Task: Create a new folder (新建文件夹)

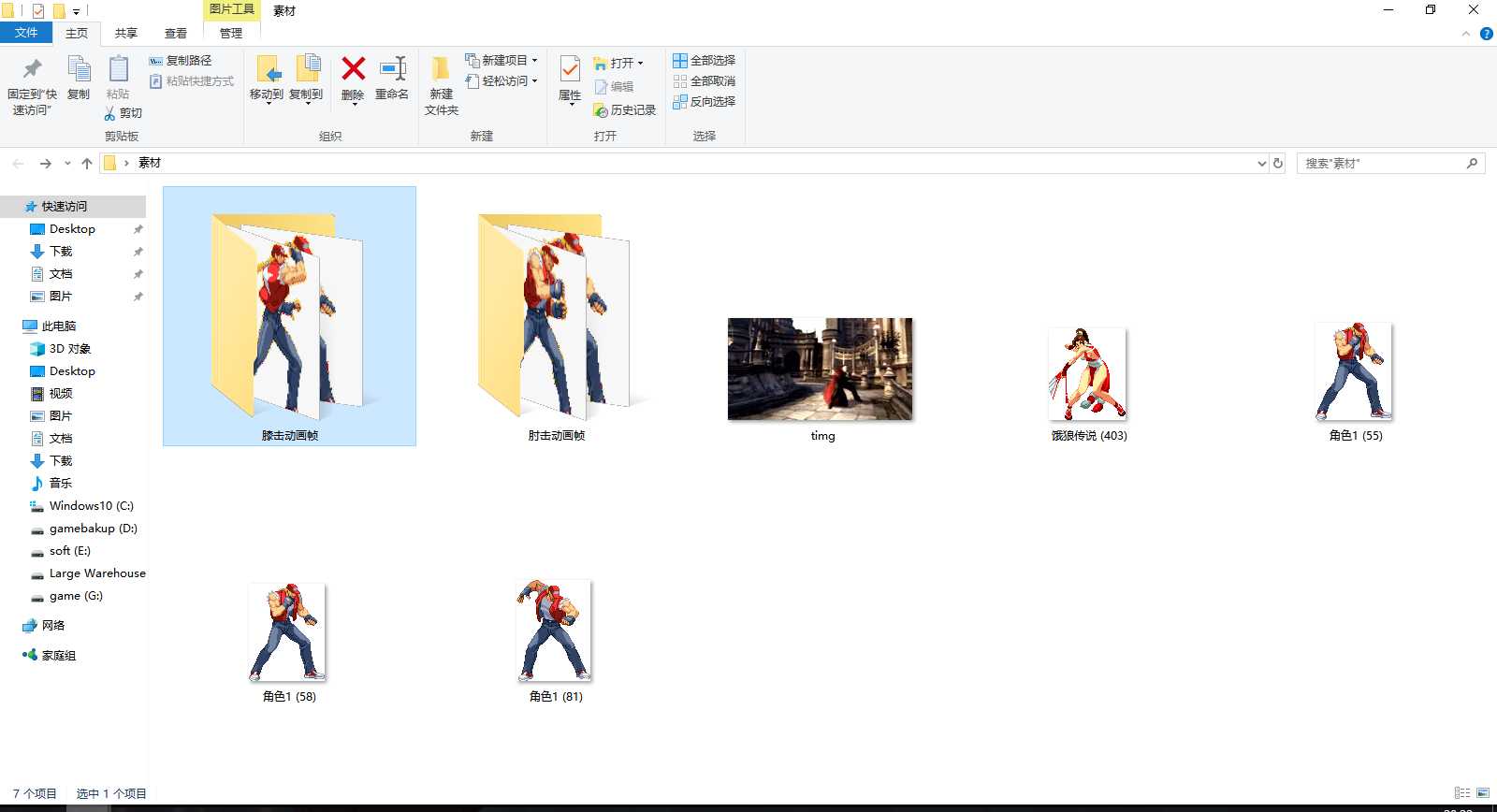Action: [x=442, y=86]
